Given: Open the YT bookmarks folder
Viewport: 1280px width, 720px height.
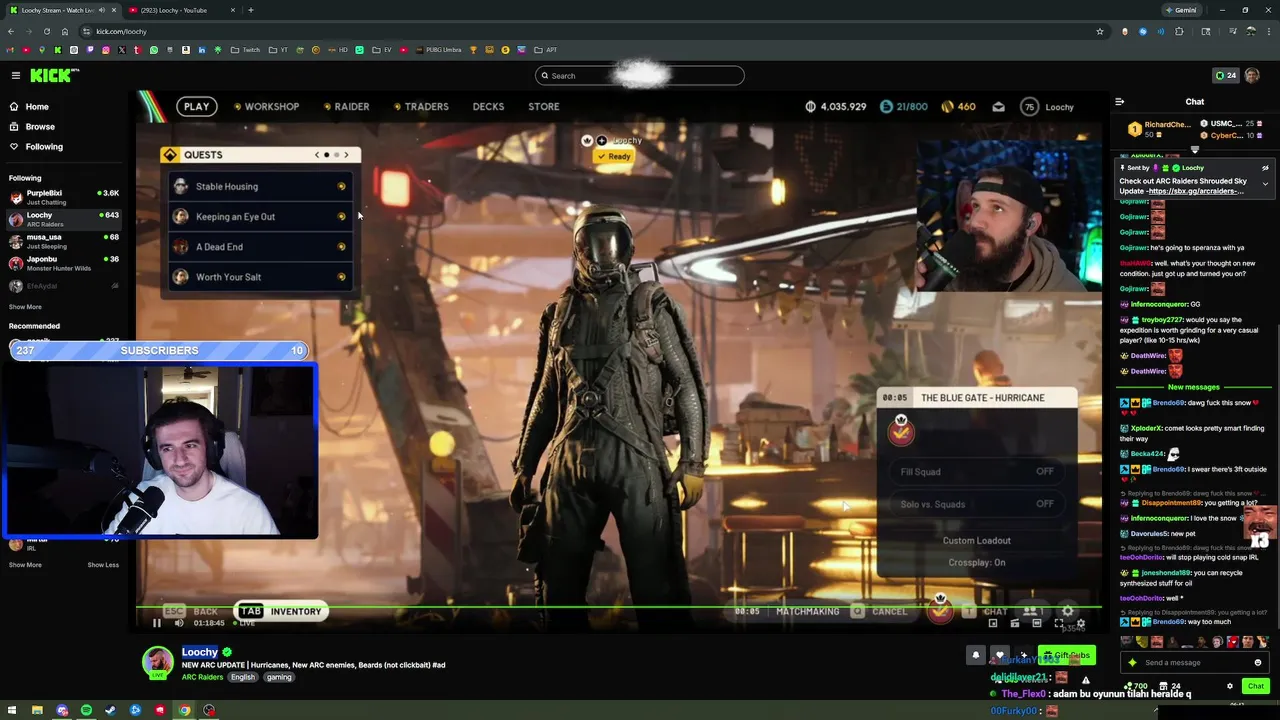Looking at the screenshot, I should (278, 50).
